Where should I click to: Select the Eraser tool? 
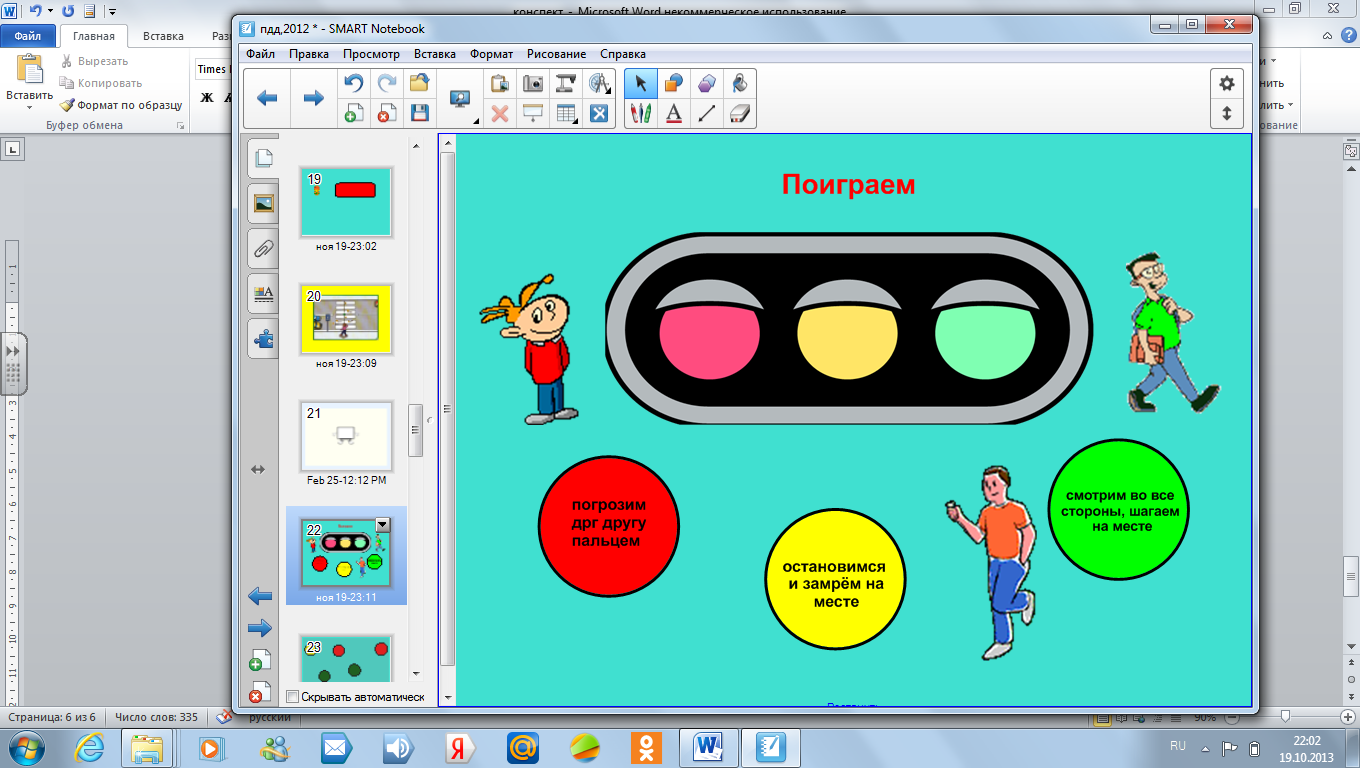pos(740,113)
